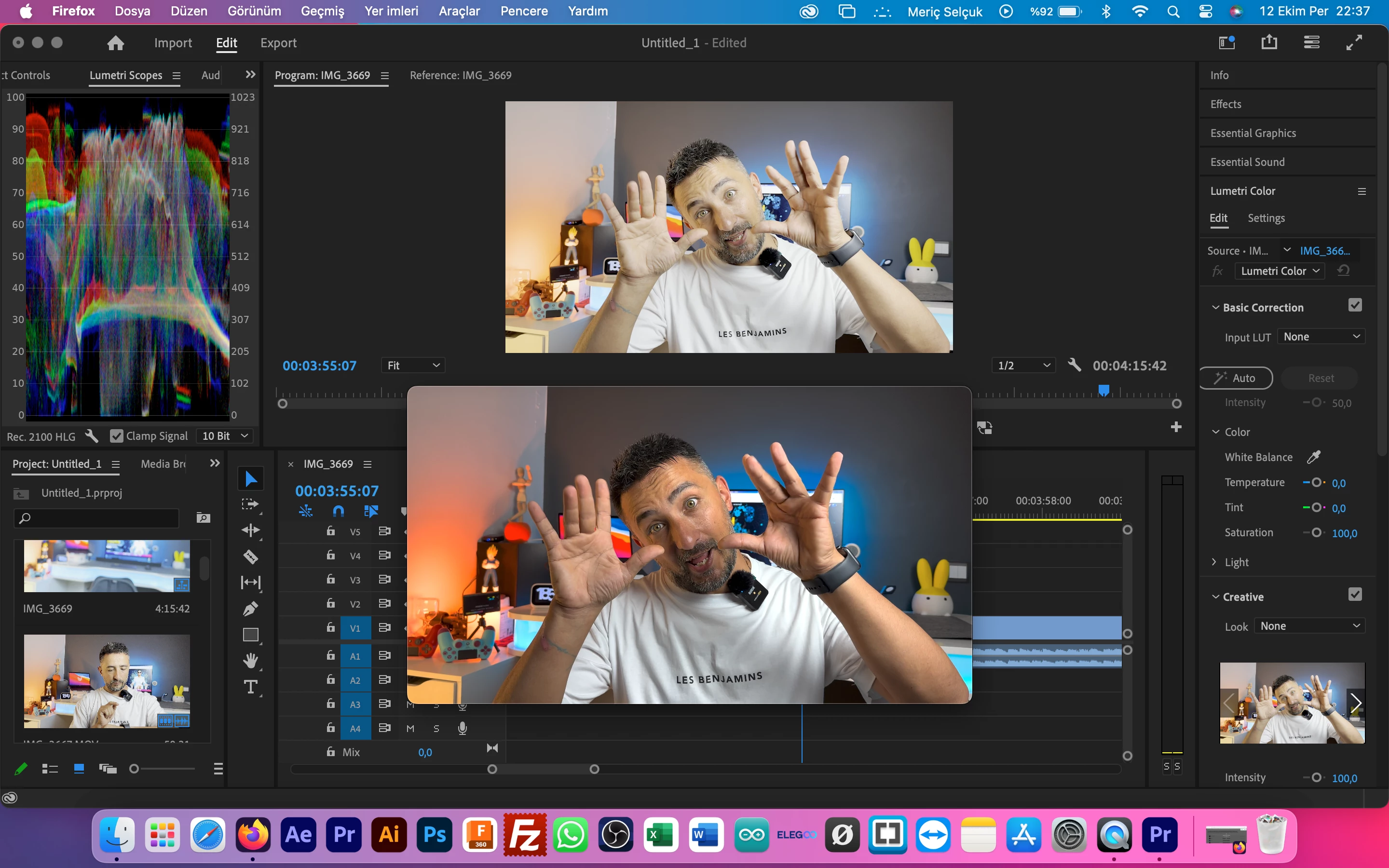Viewport: 1389px width, 868px height.
Task: Click the White Balance eyedropper
Action: (x=1313, y=457)
